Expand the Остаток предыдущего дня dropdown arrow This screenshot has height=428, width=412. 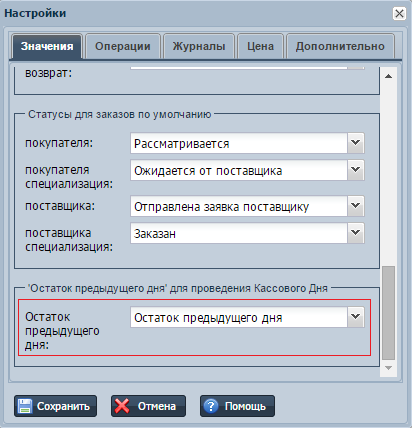click(x=356, y=317)
